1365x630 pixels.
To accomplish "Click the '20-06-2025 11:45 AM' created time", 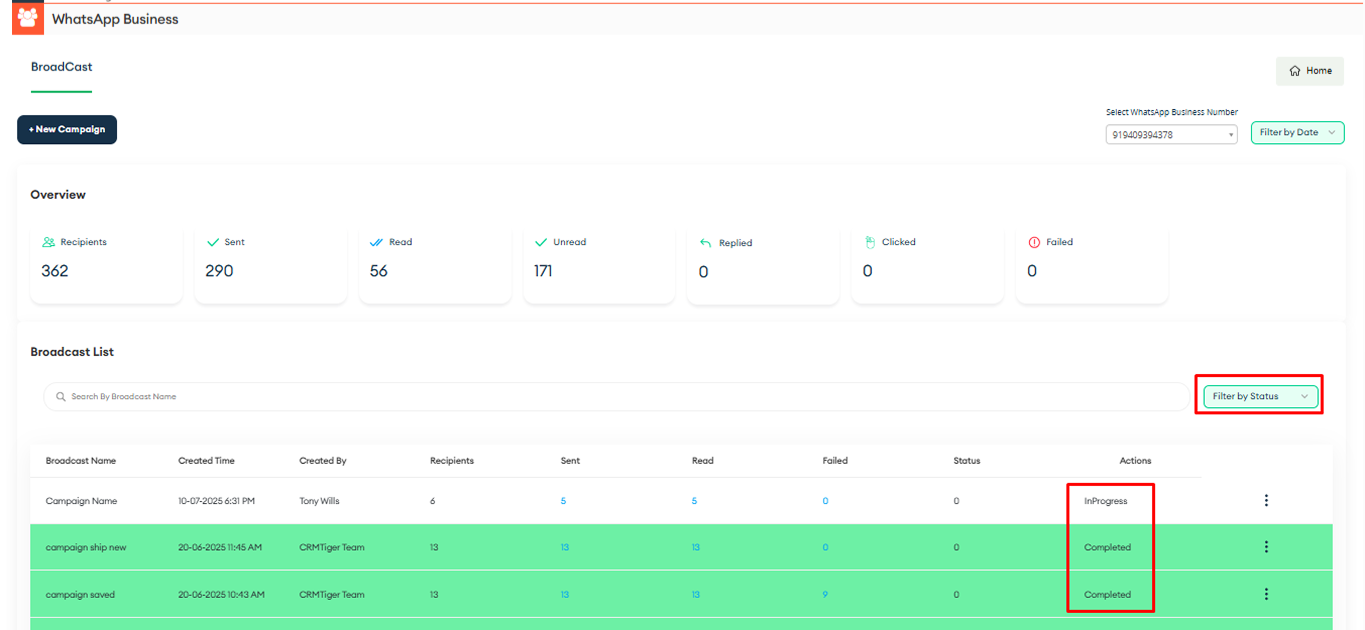I will pyautogui.click(x=220, y=548).
